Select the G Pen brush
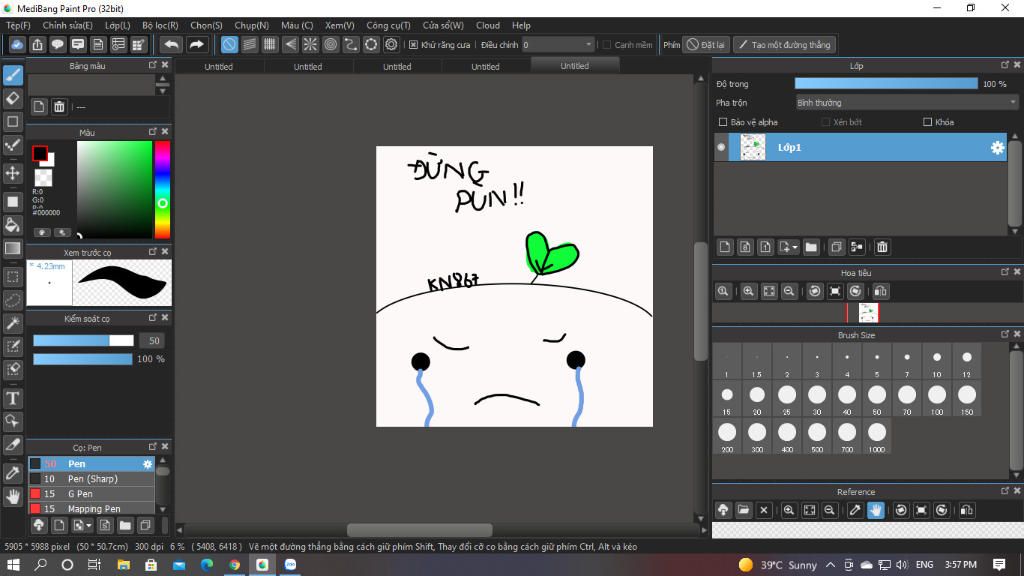 pyautogui.click(x=91, y=494)
